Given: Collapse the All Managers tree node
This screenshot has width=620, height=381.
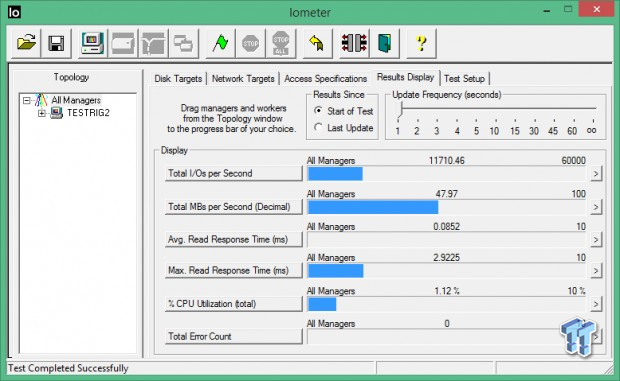Looking at the screenshot, I should [26, 100].
